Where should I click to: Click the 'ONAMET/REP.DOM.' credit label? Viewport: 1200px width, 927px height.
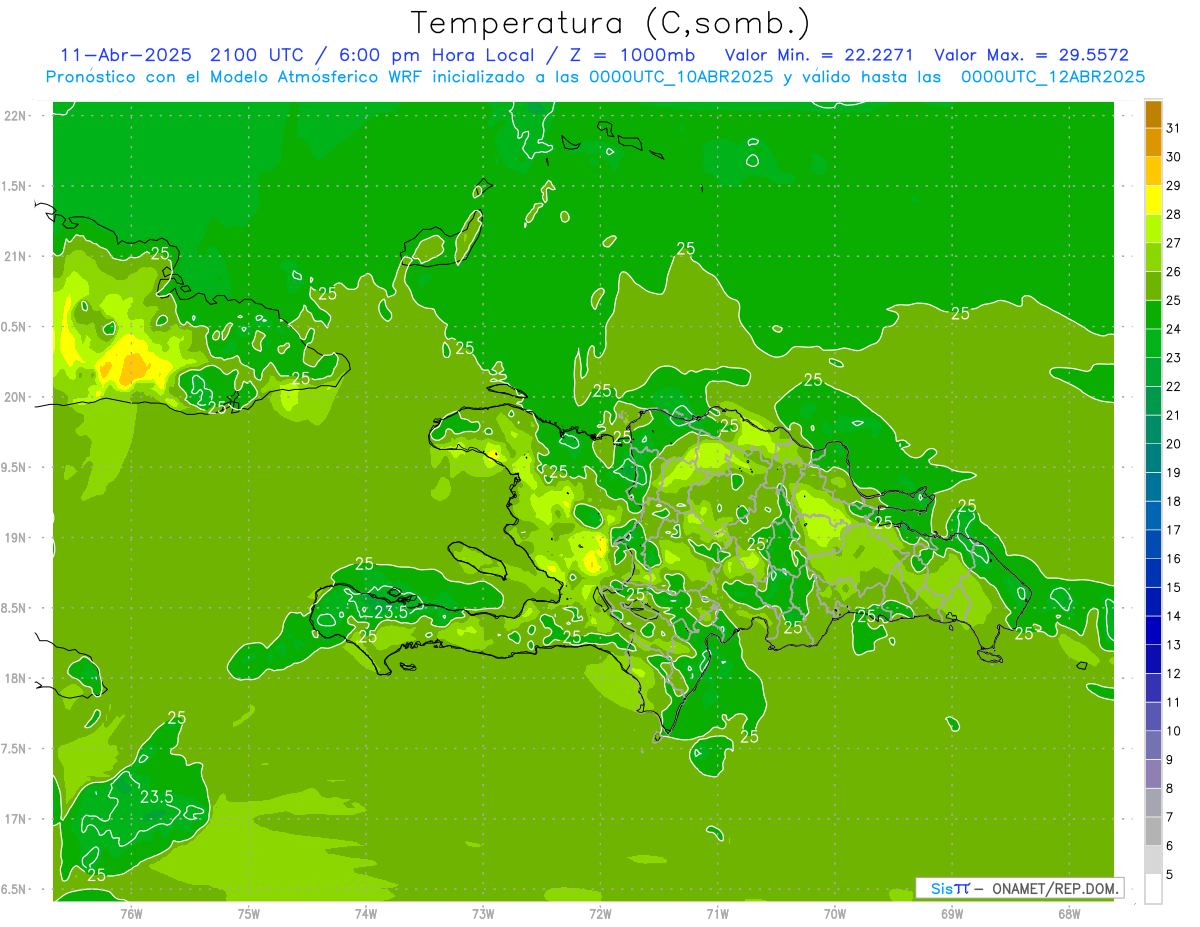(x=1054, y=888)
